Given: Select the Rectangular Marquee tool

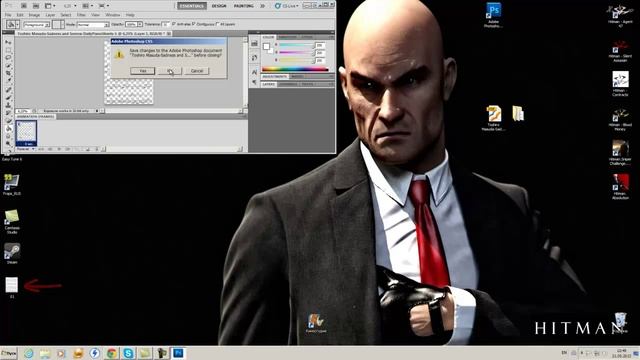Looking at the screenshot, I should [x=8, y=50].
